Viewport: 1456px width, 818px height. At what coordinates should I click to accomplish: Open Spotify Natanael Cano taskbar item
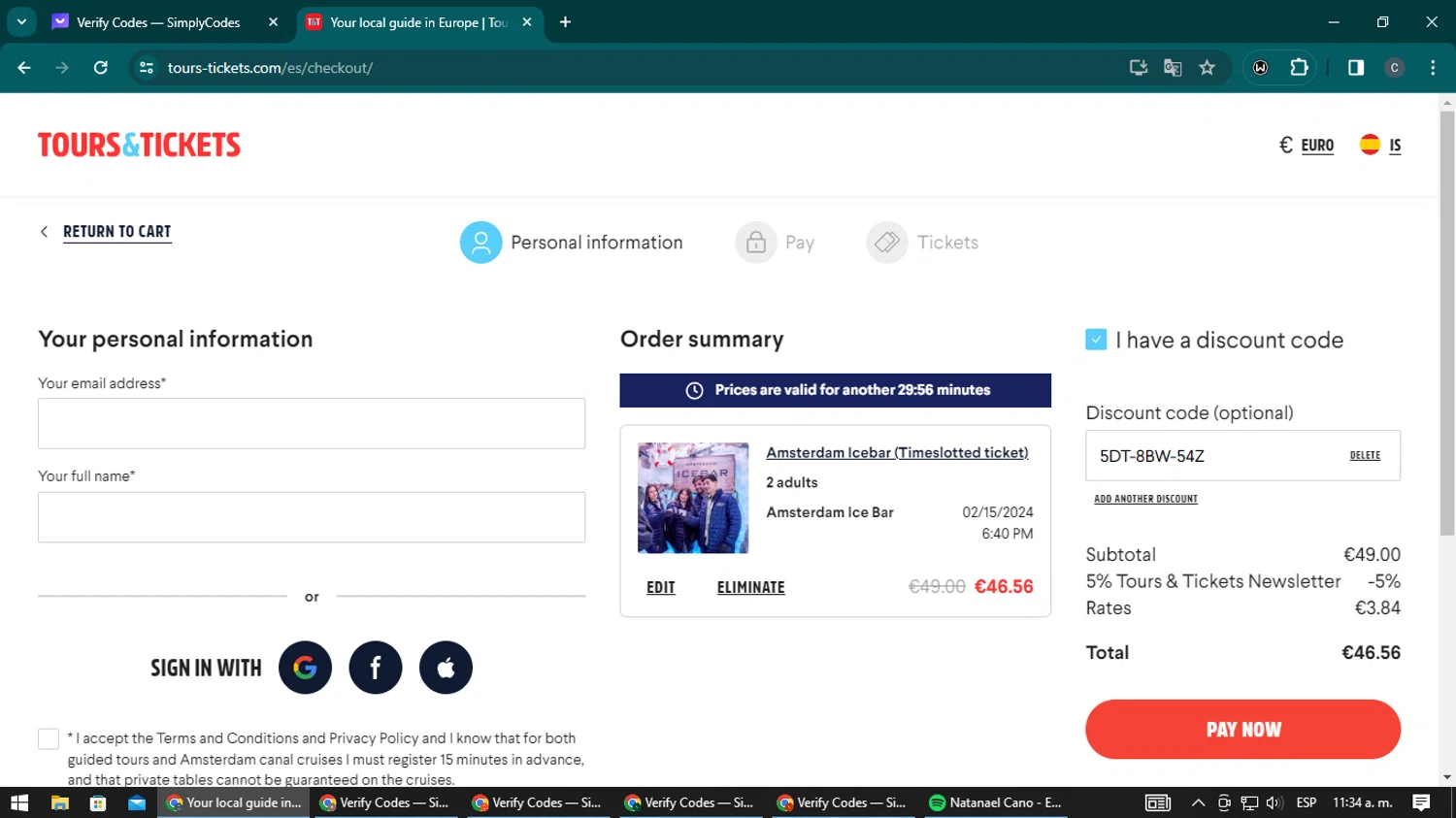[x=997, y=802]
